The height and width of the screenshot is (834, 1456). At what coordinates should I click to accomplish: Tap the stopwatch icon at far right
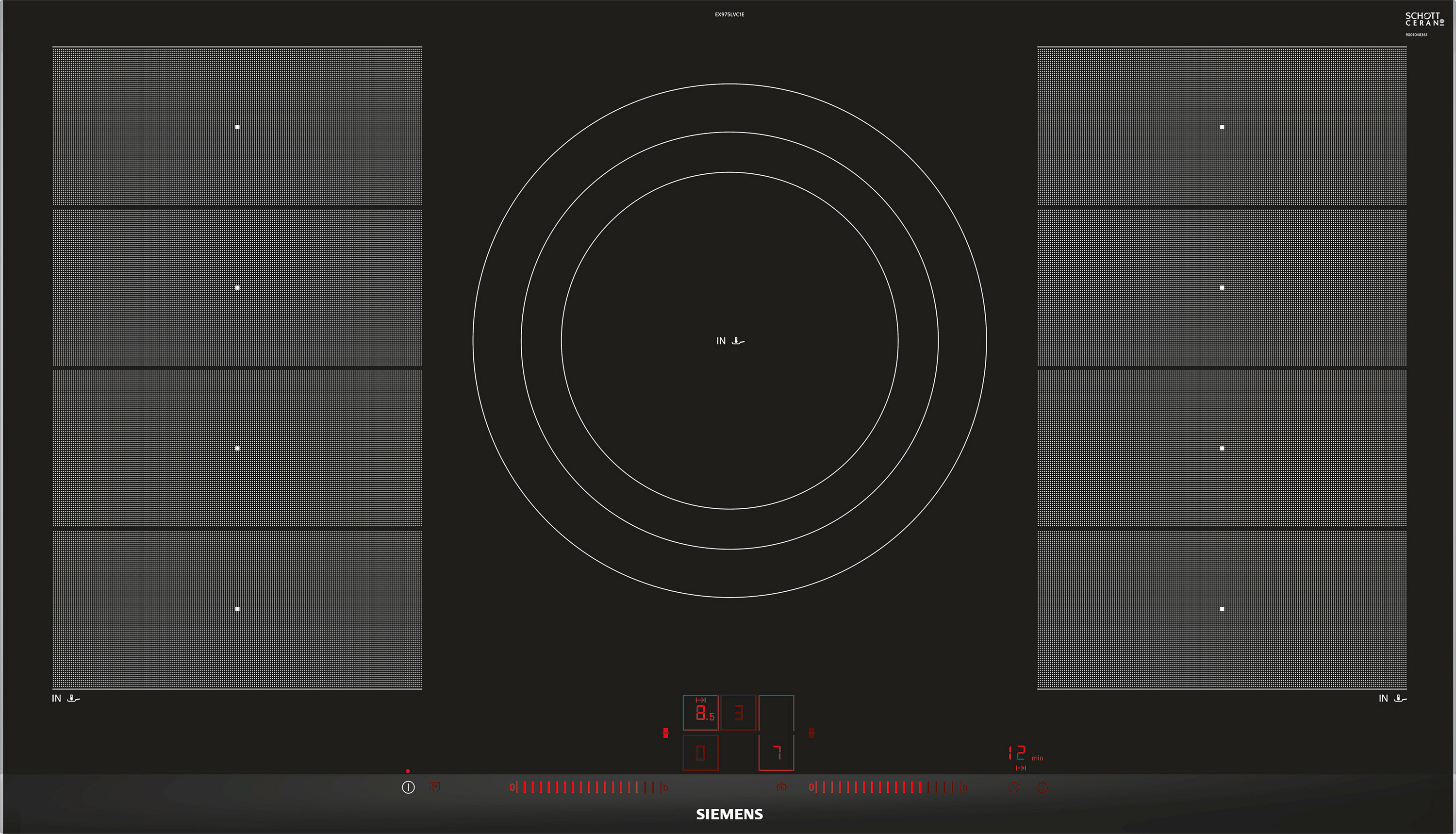(1042, 787)
